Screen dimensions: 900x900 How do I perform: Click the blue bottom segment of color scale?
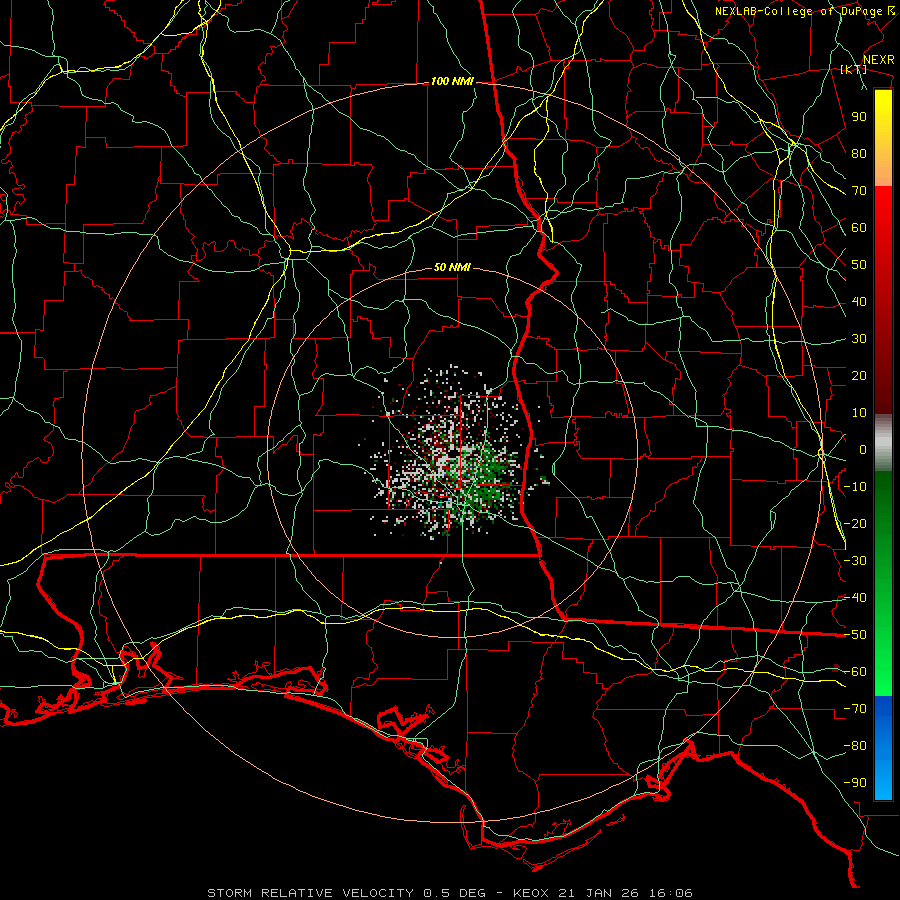883,748
